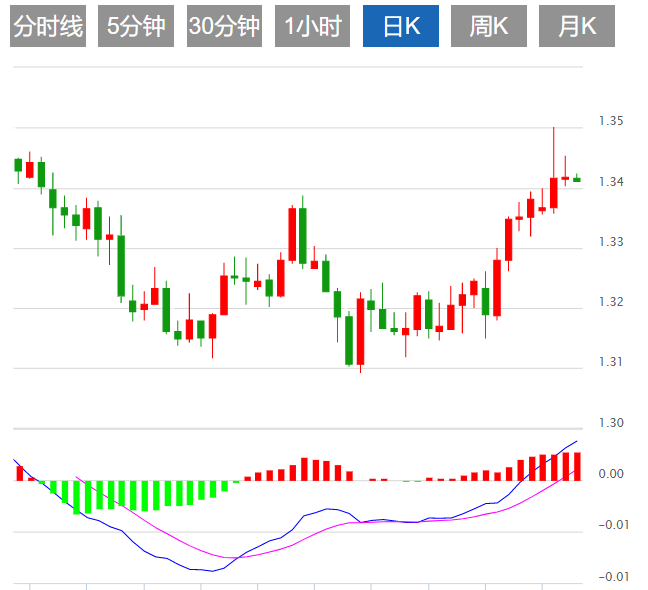Click the 0.00 MACD axis label
The image size is (648, 590).
611,474
